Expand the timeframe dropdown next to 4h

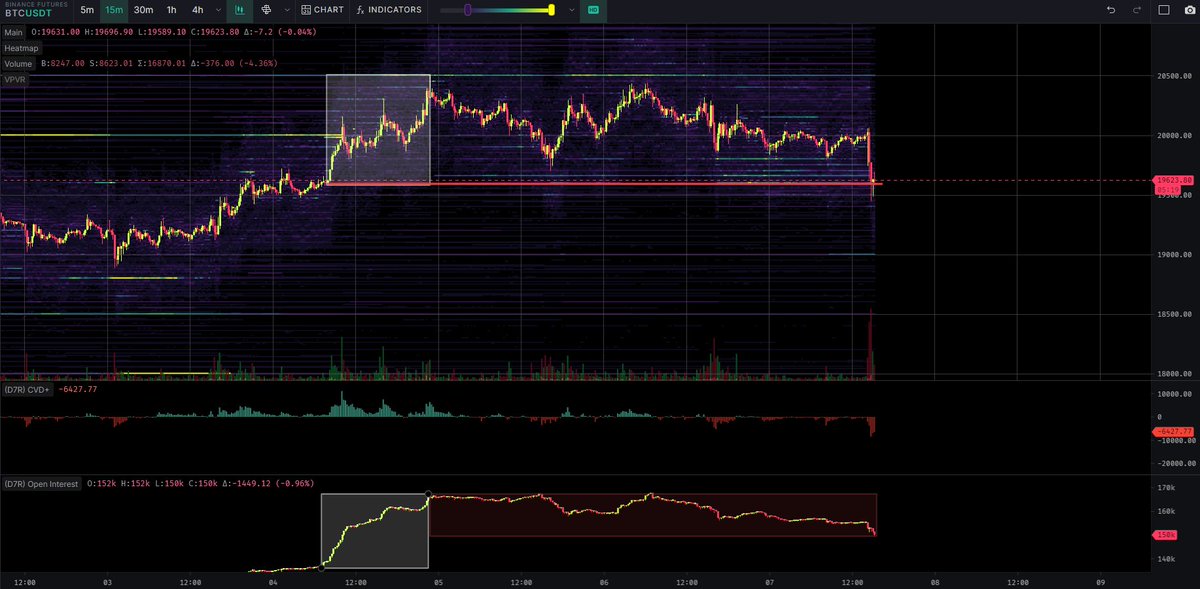pos(217,10)
